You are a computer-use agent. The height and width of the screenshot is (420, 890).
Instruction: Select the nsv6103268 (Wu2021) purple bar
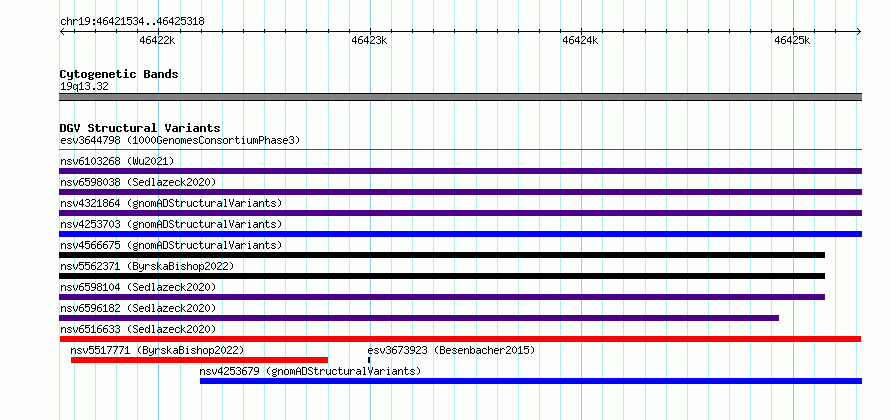460,171
